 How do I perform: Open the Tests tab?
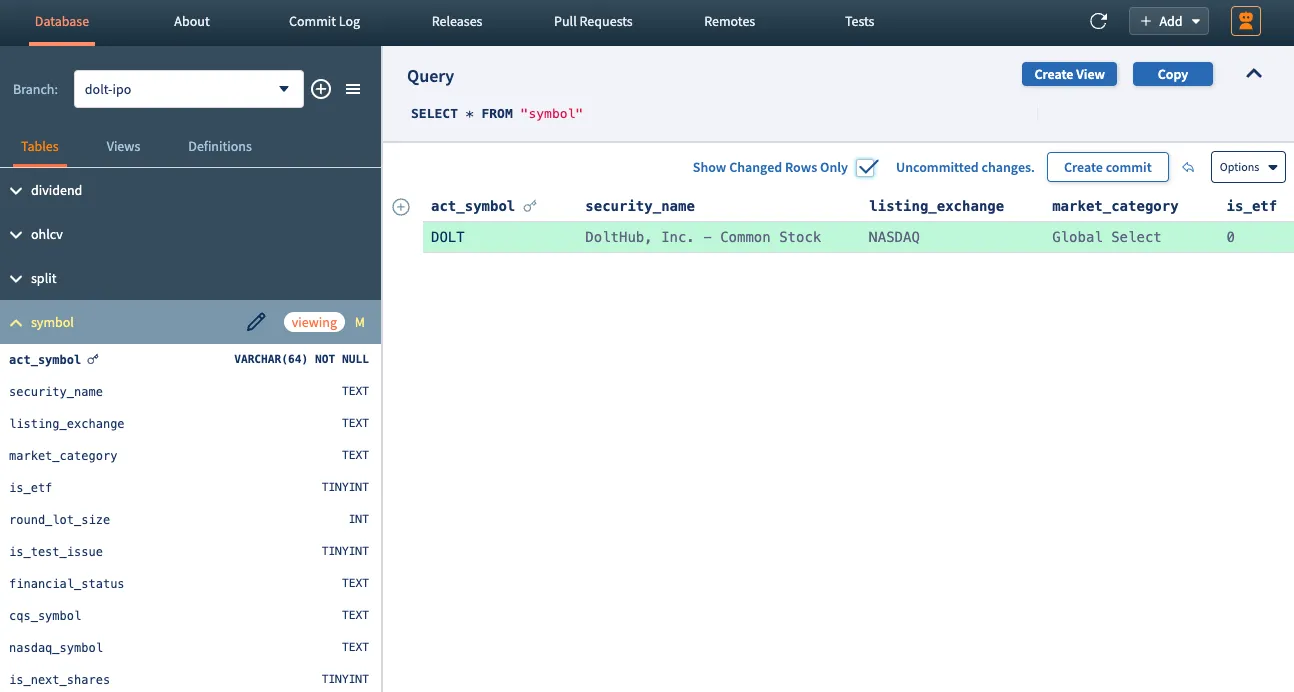(860, 21)
